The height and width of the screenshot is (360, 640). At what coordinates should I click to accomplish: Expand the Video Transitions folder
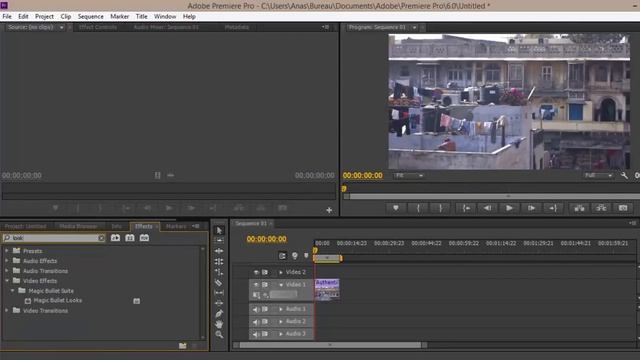click(x=7, y=310)
